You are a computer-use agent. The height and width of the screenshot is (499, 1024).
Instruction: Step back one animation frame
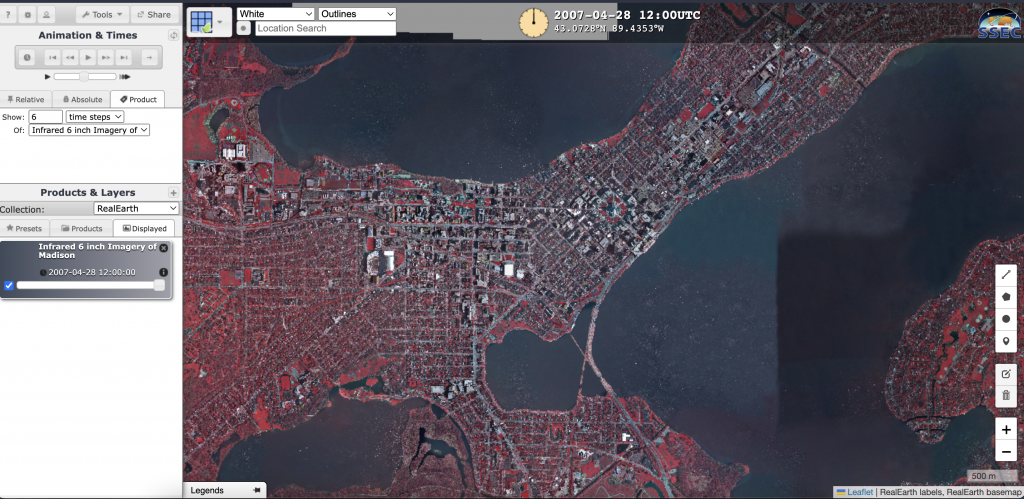pyautogui.click(x=70, y=57)
